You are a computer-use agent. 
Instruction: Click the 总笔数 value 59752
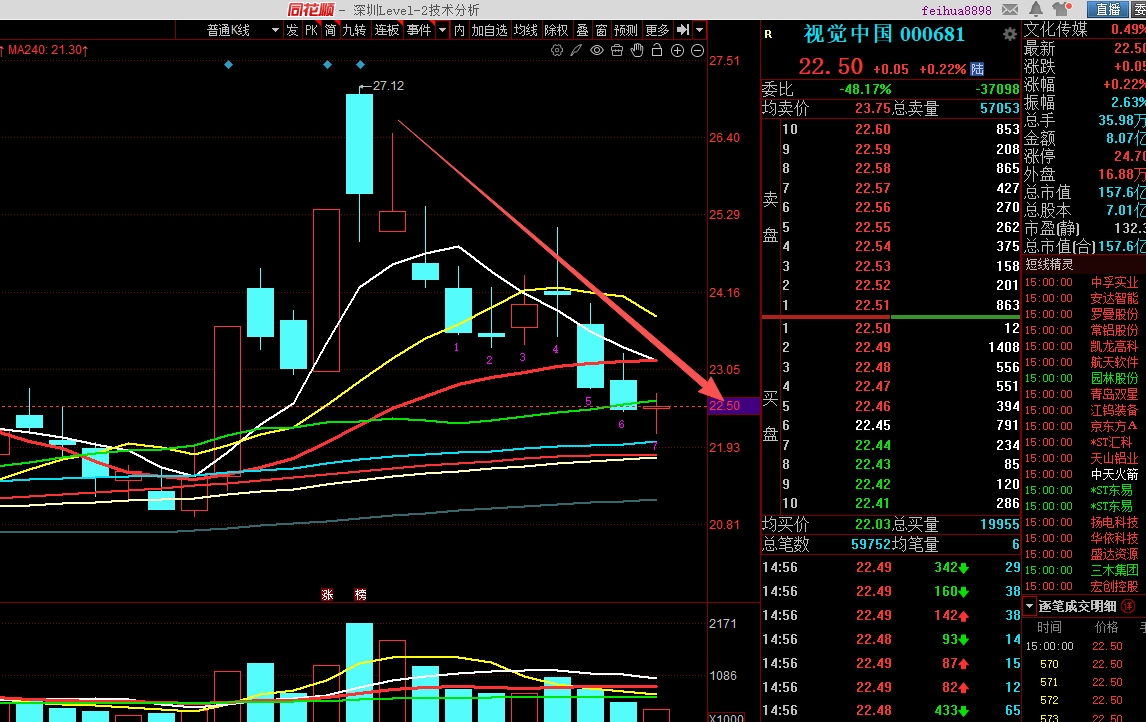point(870,544)
